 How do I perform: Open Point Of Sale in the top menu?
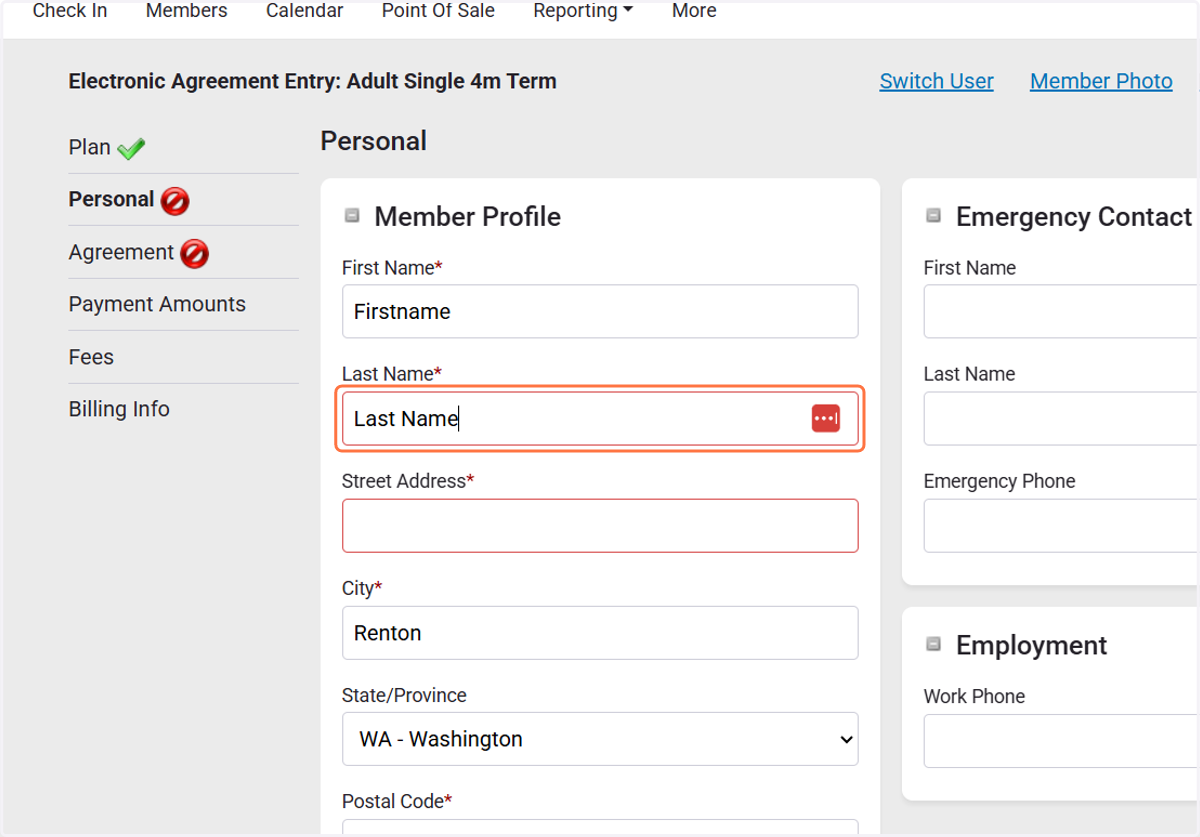(x=438, y=11)
